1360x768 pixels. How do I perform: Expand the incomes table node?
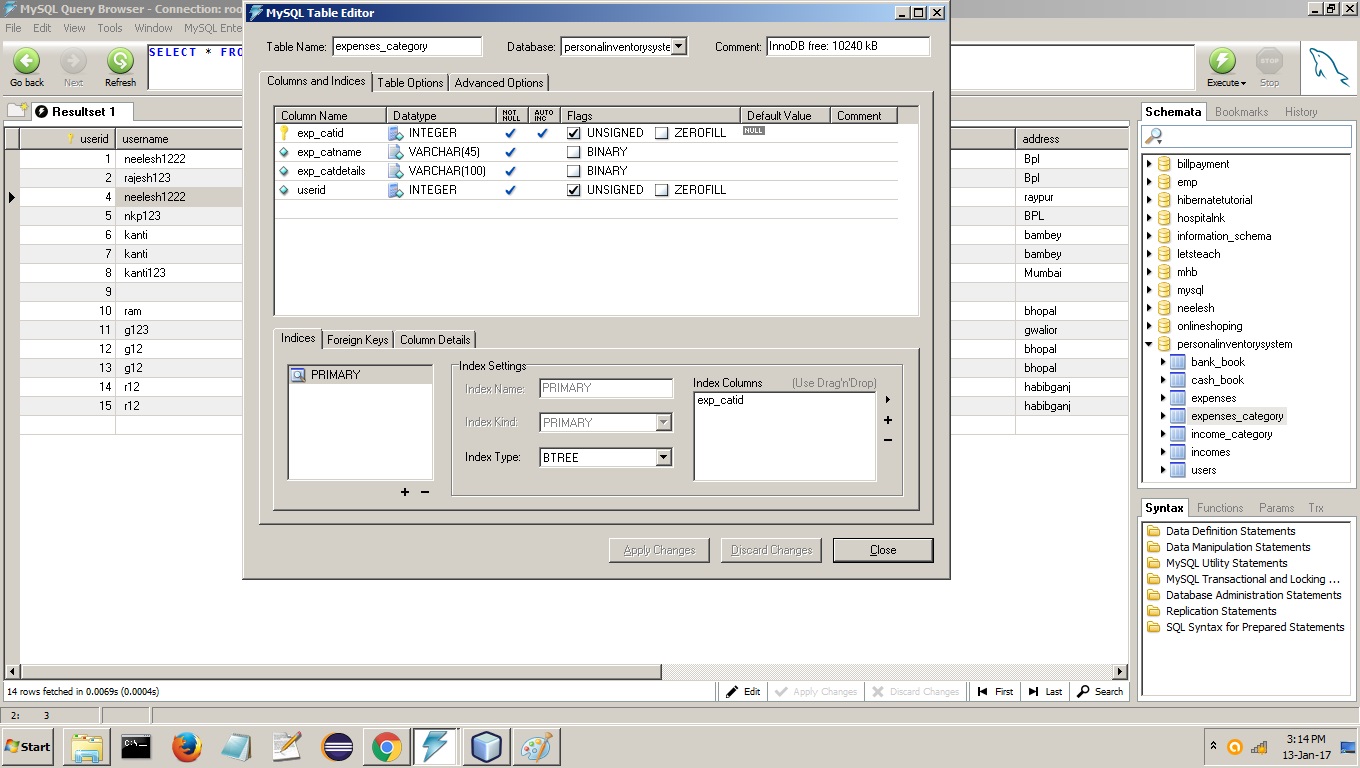click(1163, 452)
